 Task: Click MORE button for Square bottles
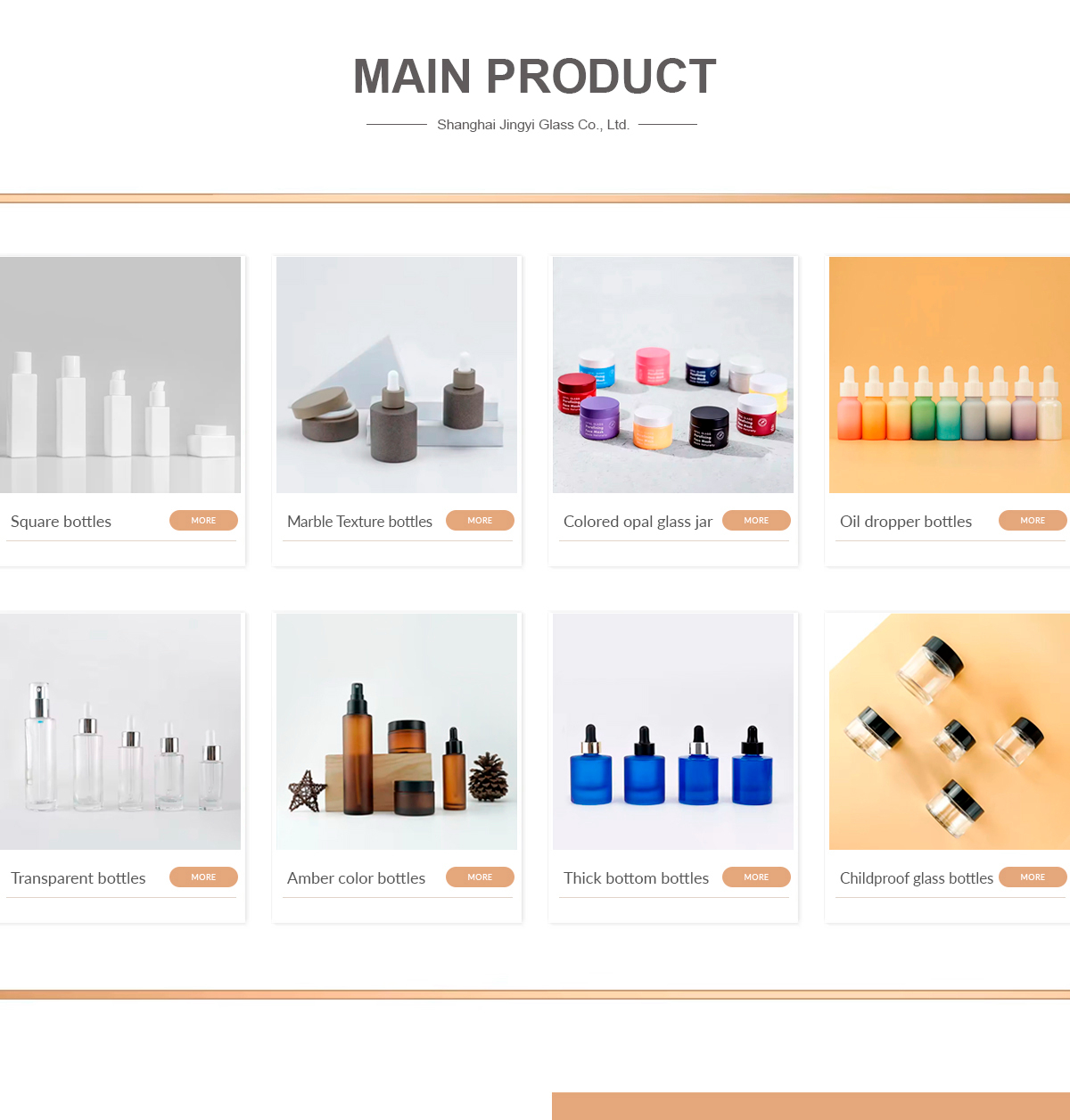point(203,521)
